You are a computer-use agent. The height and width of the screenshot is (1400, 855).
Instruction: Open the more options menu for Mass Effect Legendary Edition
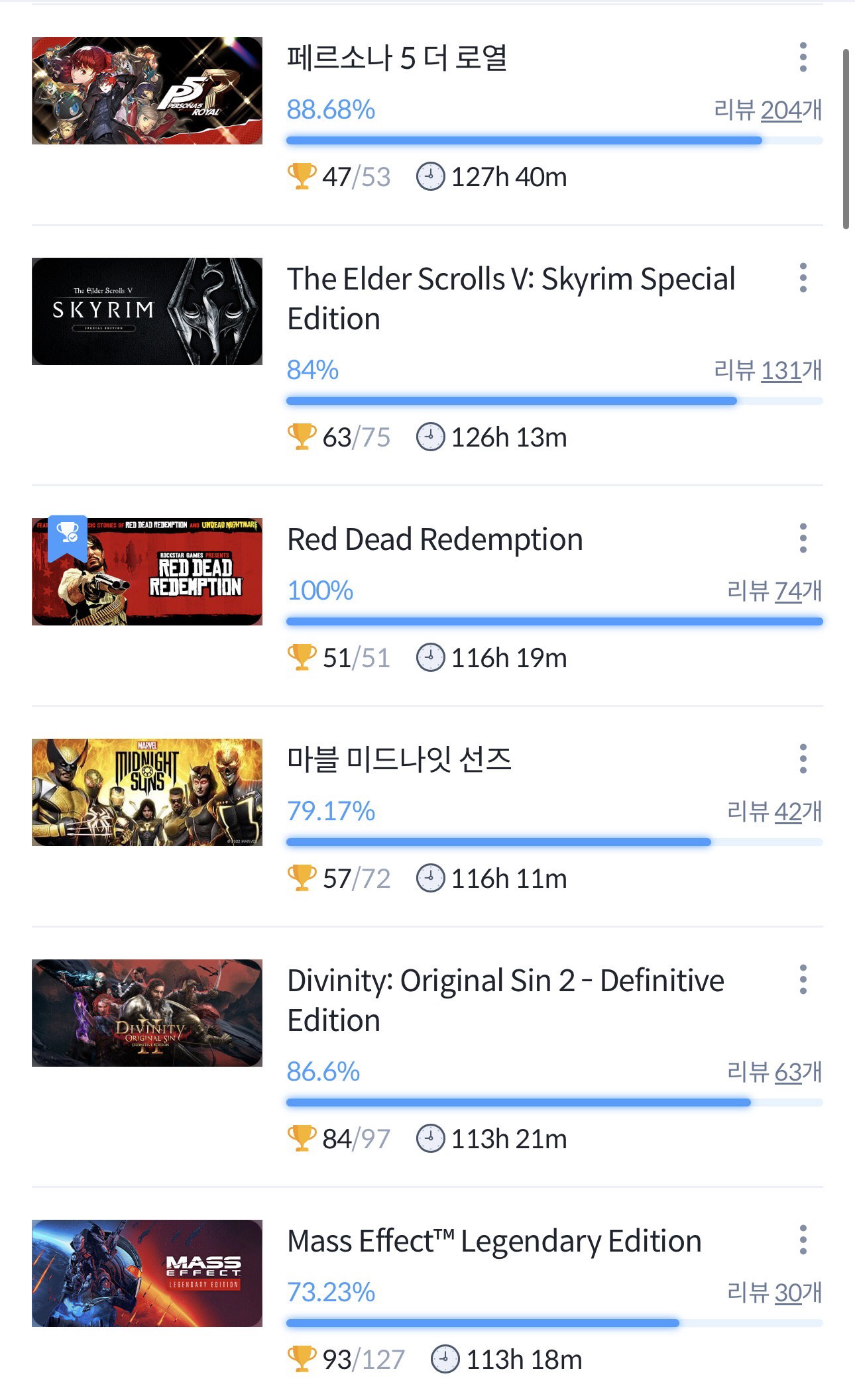[803, 1240]
